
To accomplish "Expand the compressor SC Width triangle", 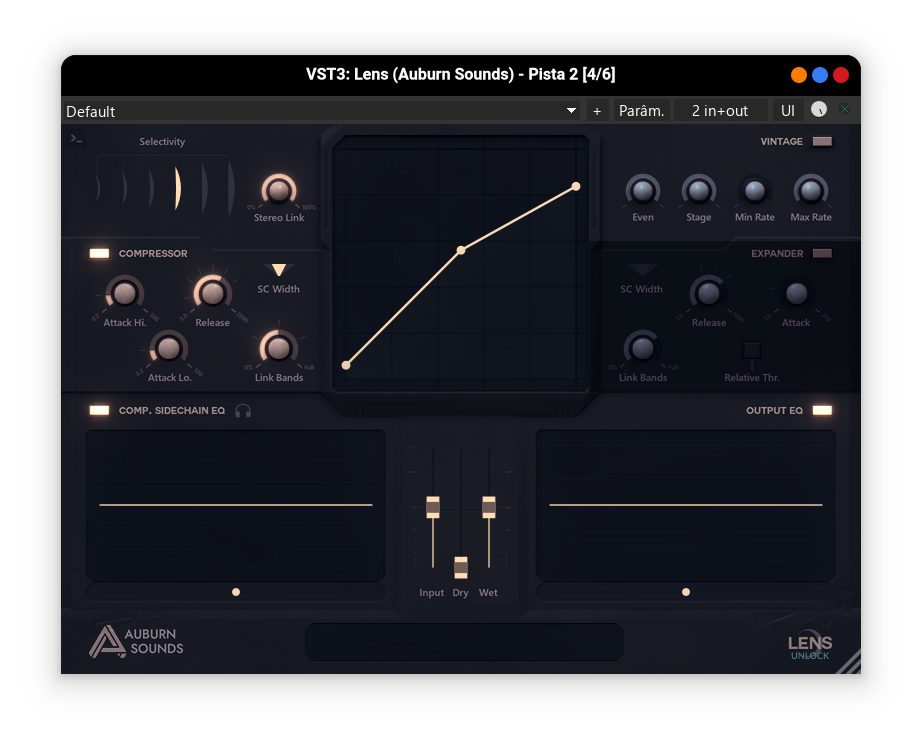I will point(279,270).
